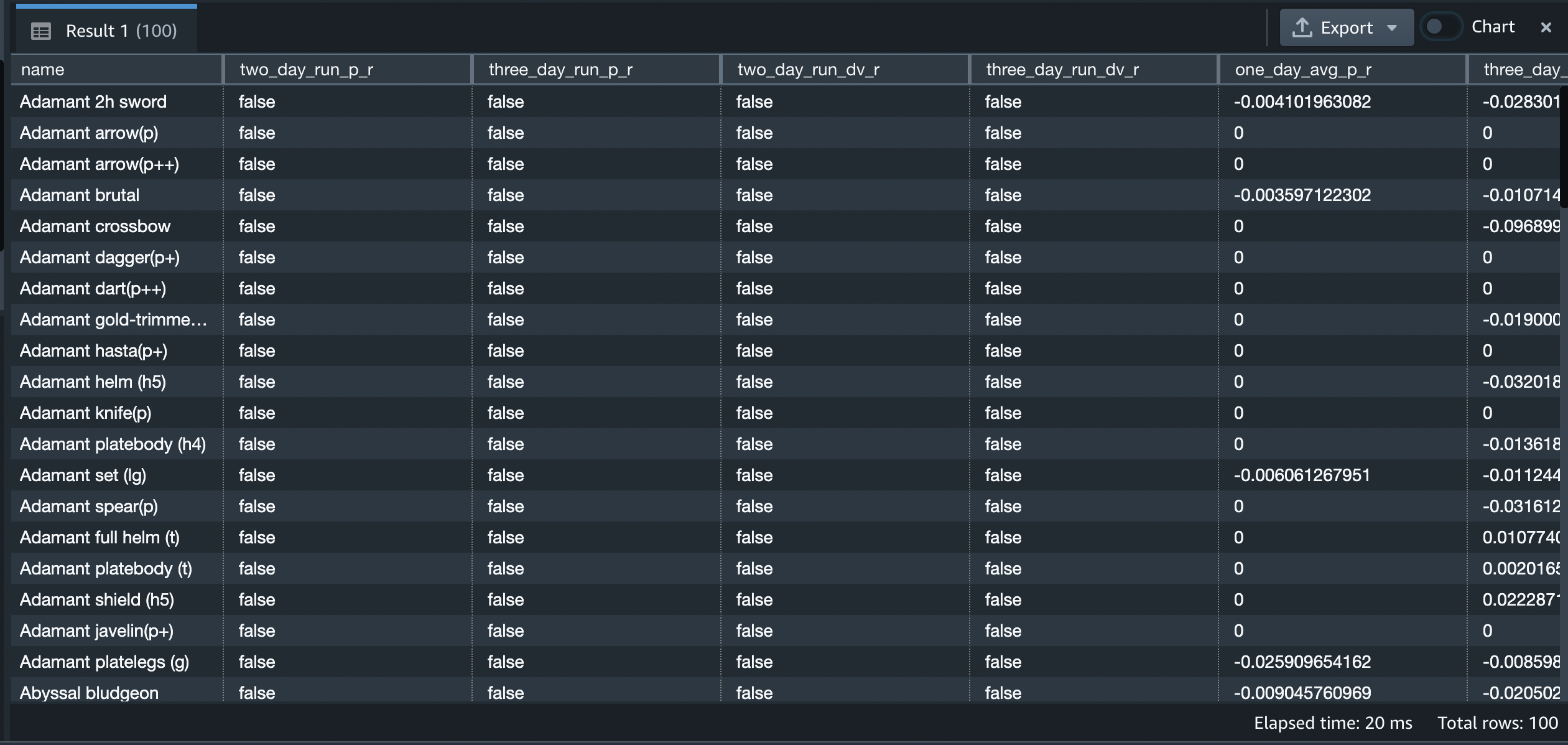Viewport: 1568px width, 745px height.
Task: Select the Adamant 2h sword row
Action: (93, 101)
